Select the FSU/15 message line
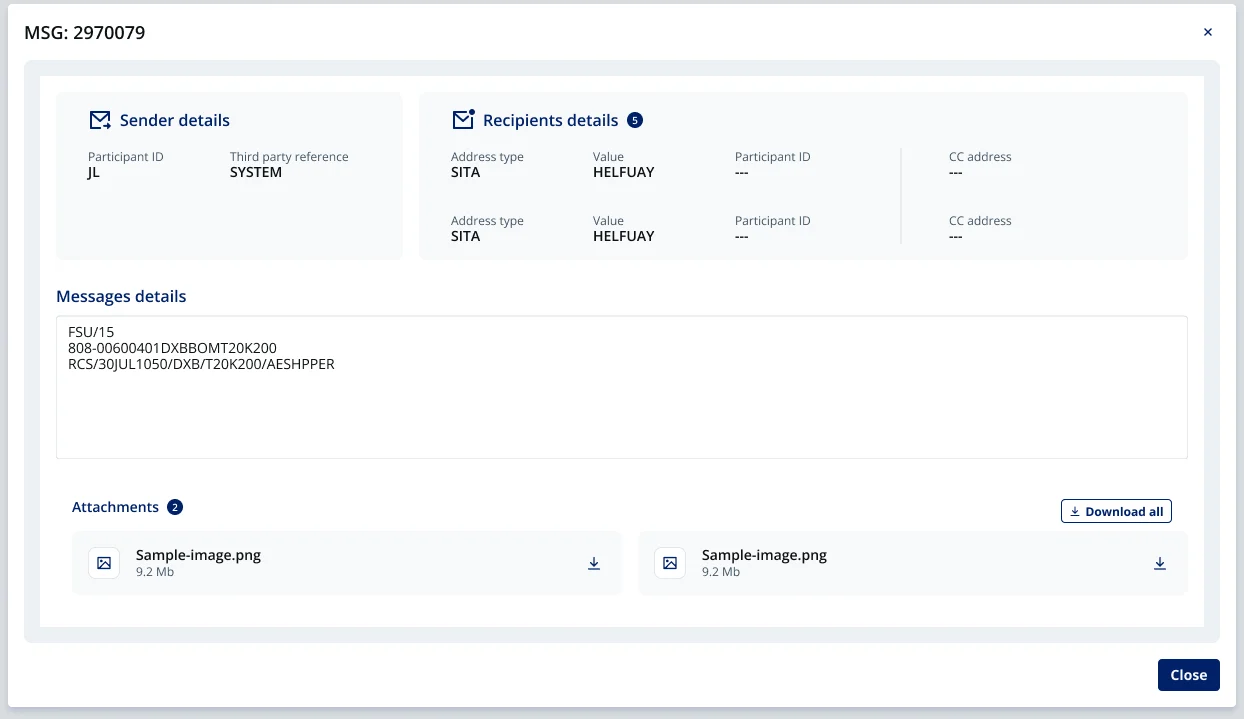Image resolution: width=1244 pixels, height=719 pixels. (92, 332)
